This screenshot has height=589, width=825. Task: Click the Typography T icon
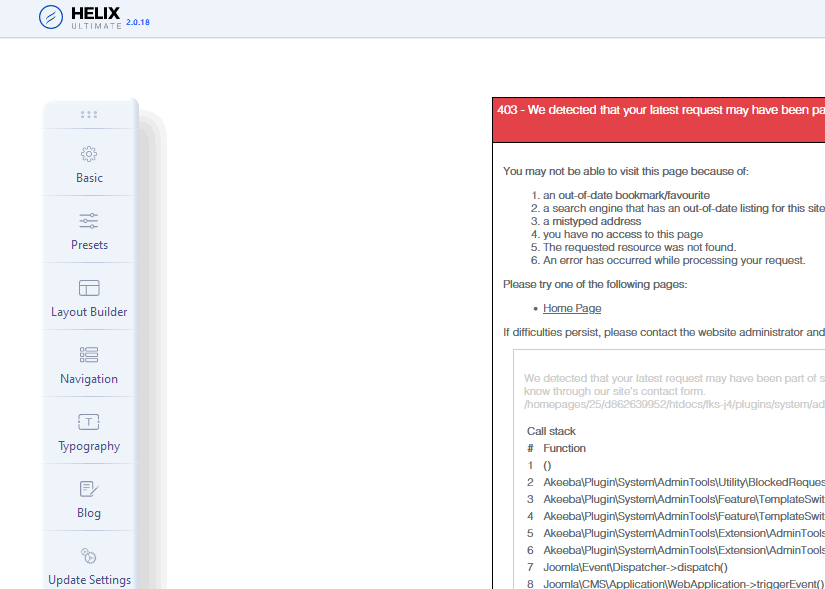[x=89, y=422]
